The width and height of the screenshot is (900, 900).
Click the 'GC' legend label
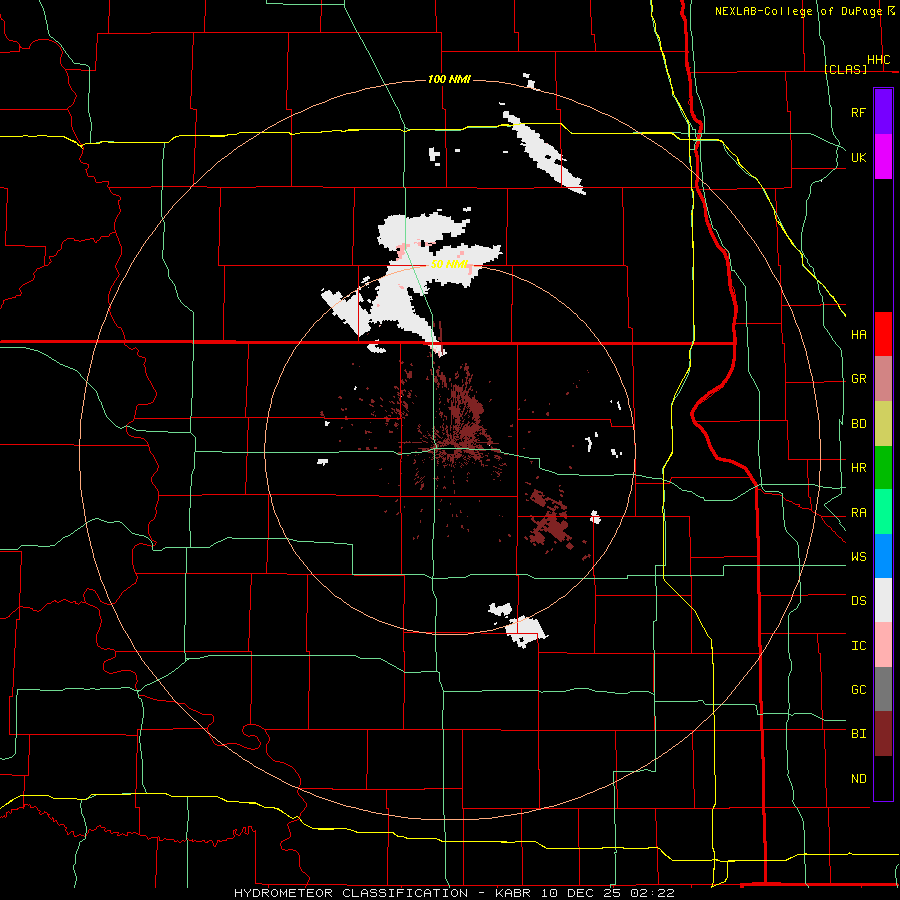[x=858, y=689]
